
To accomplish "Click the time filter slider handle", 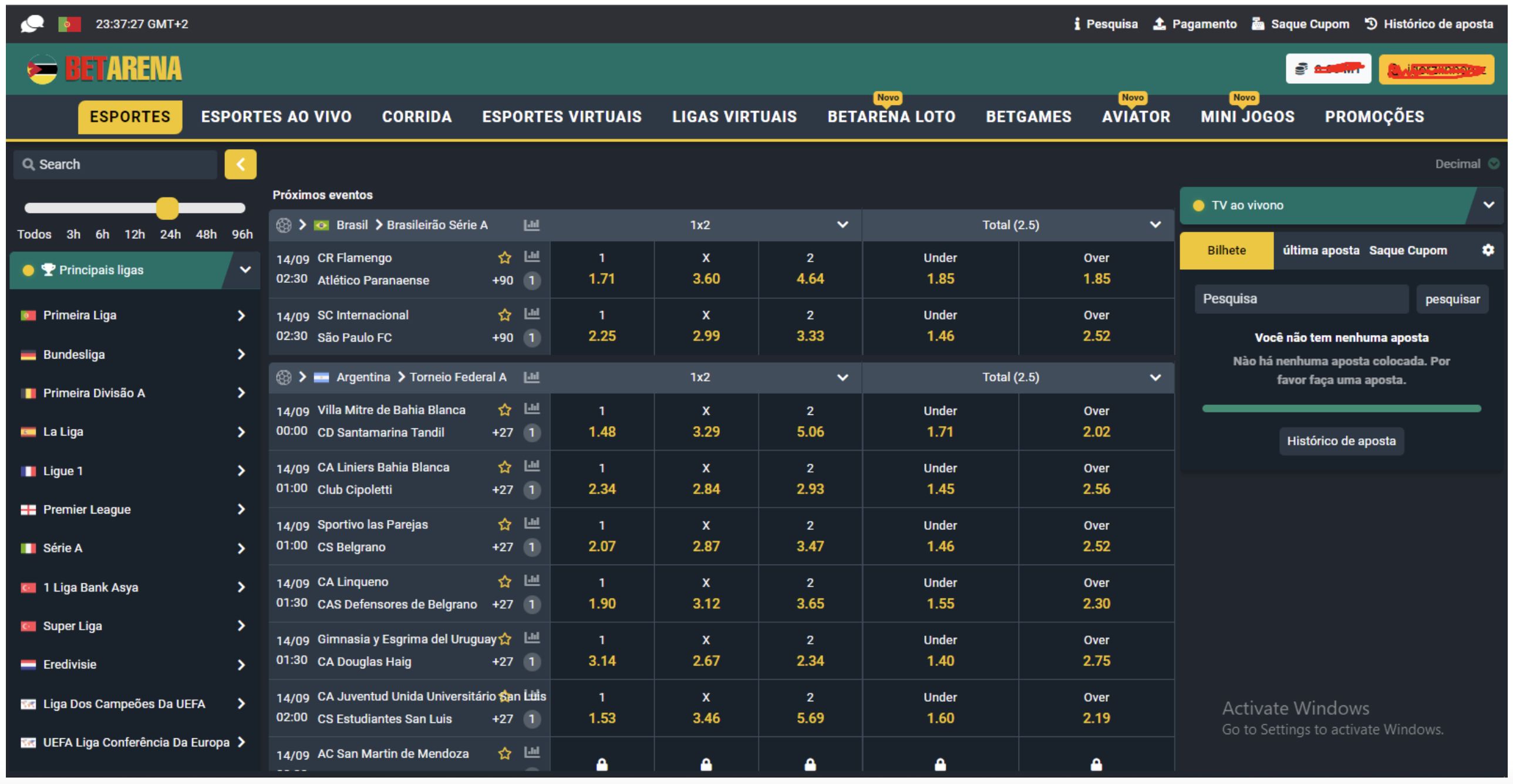I will pos(167,208).
